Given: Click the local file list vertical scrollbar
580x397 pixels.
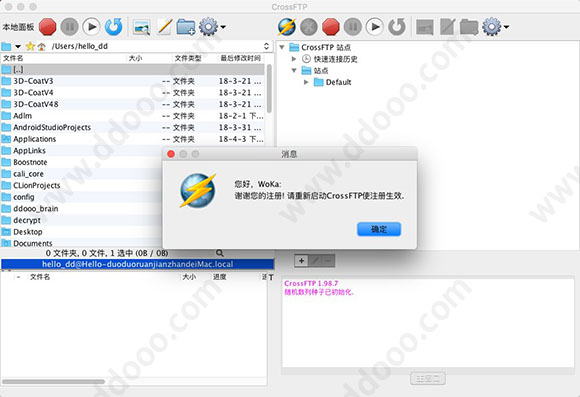Looking at the screenshot, I should pyautogui.click(x=269, y=89).
